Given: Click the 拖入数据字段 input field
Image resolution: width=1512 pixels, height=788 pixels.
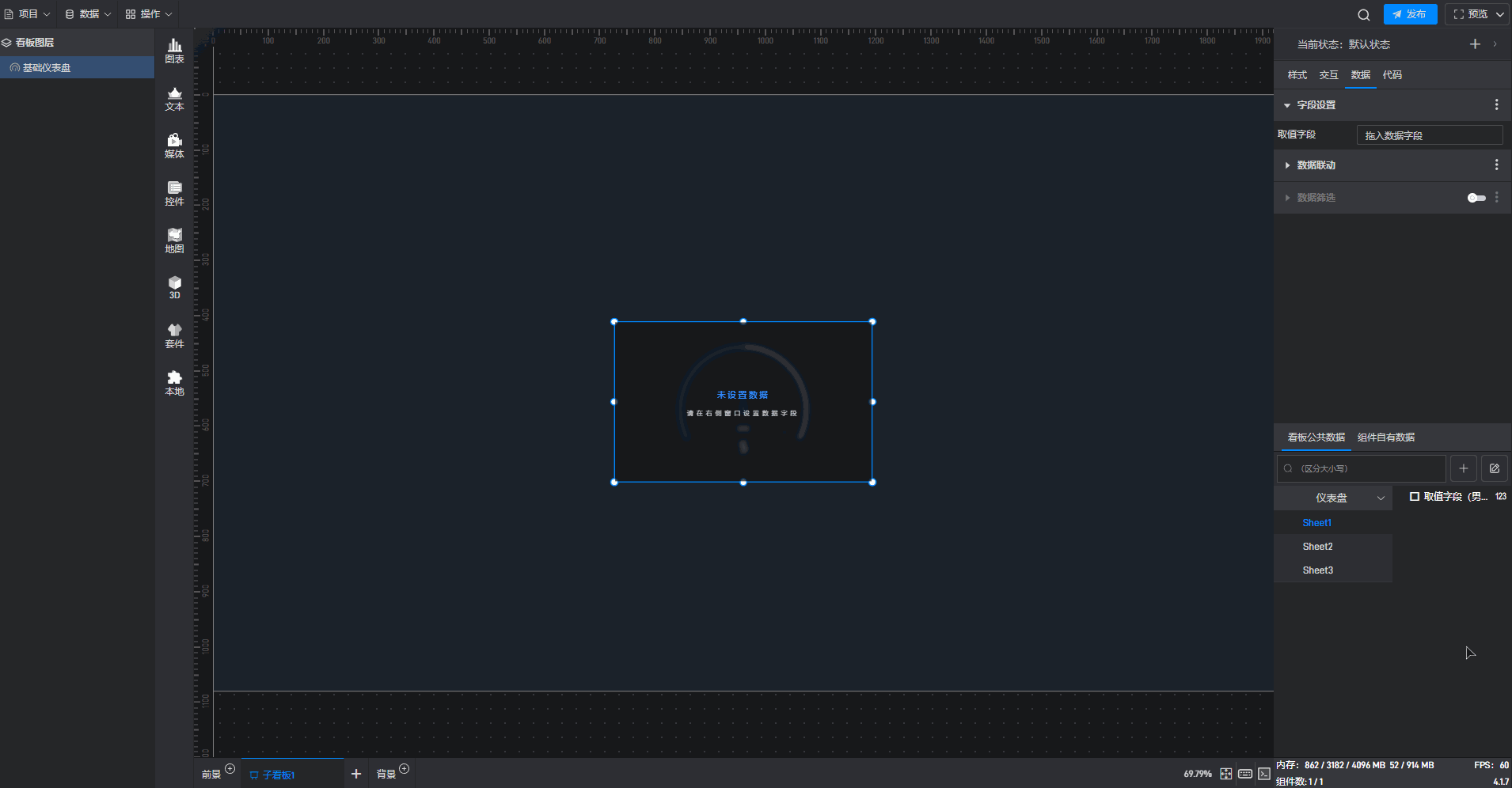Looking at the screenshot, I should [x=1429, y=135].
